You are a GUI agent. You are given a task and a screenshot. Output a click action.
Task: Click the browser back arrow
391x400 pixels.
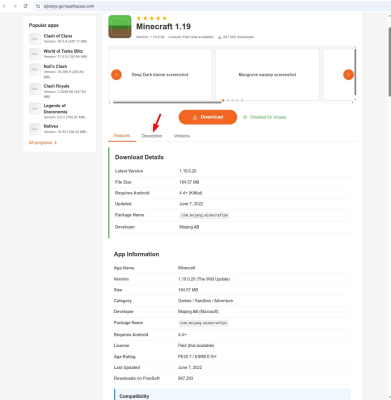(5, 6)
